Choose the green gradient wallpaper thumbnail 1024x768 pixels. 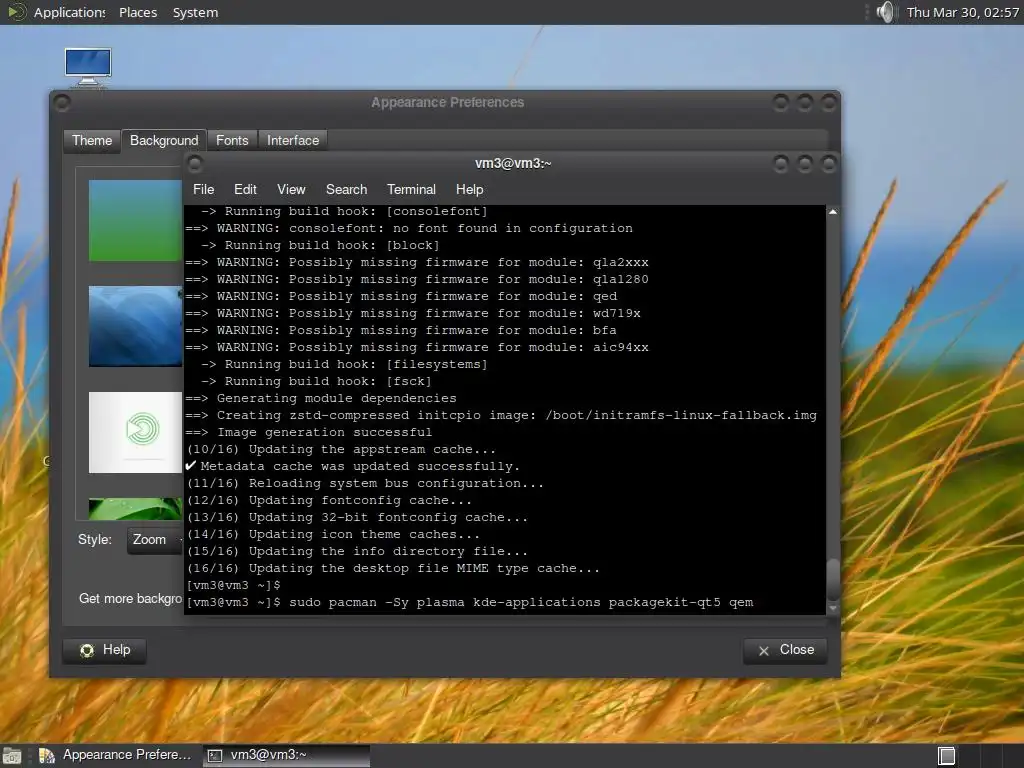[x=135, y=221]
